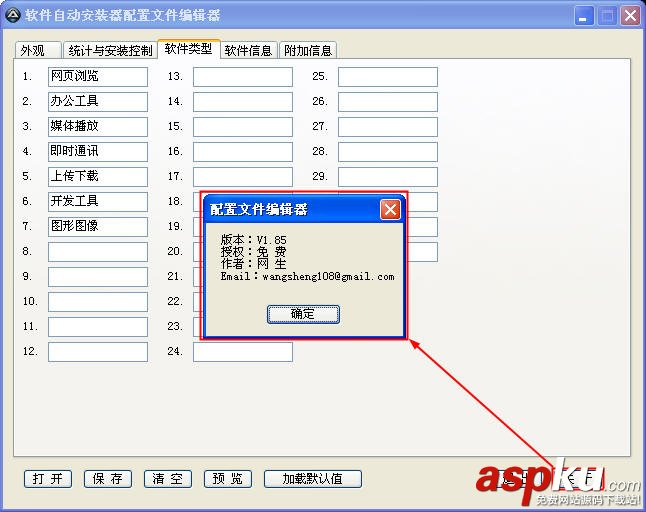Open the 软件信息 tab

click(248, 50)
